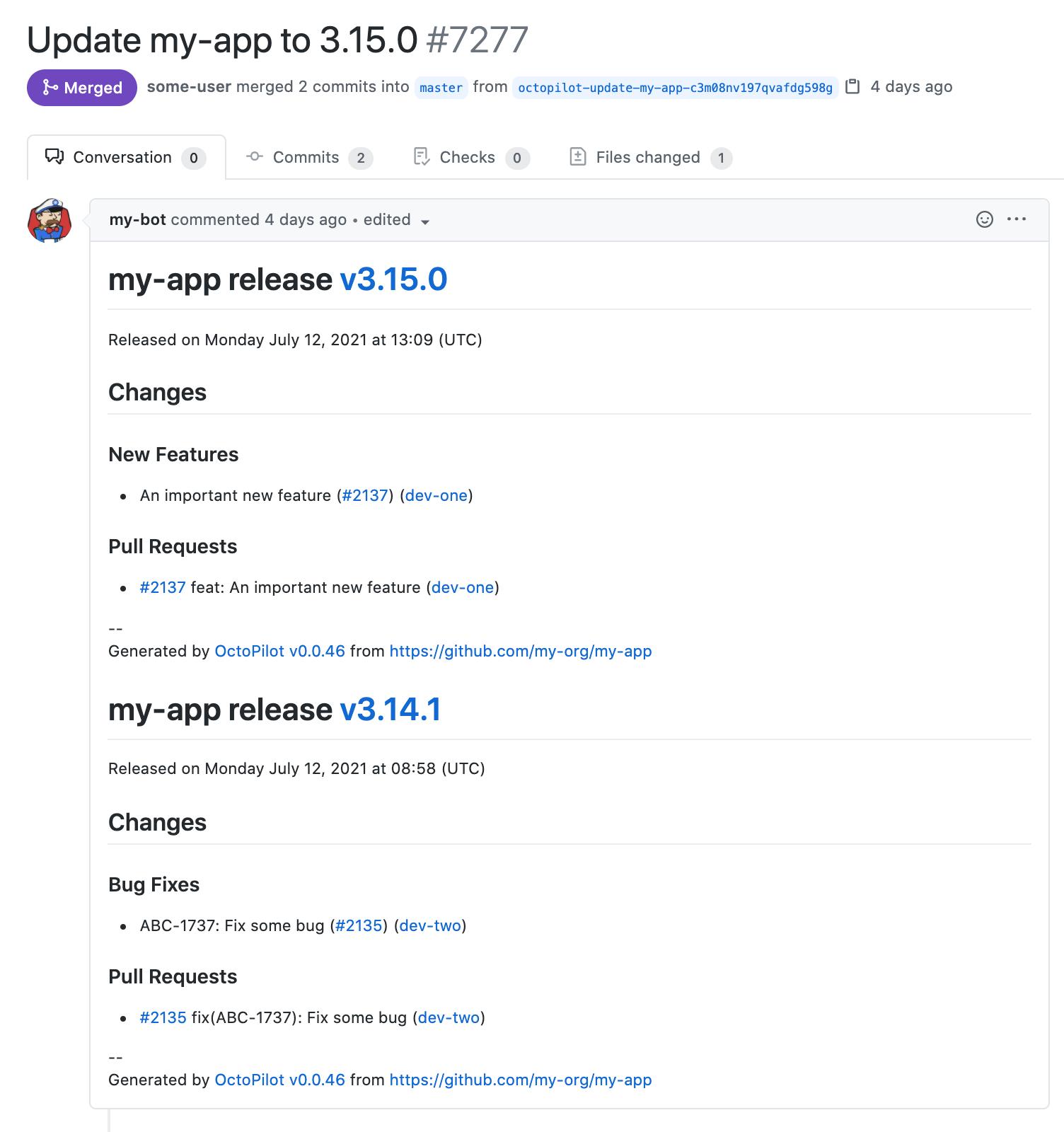Screen dimensions: 1064x1132
Task: Open the Checks tab
Action: [x=470, y=157]
